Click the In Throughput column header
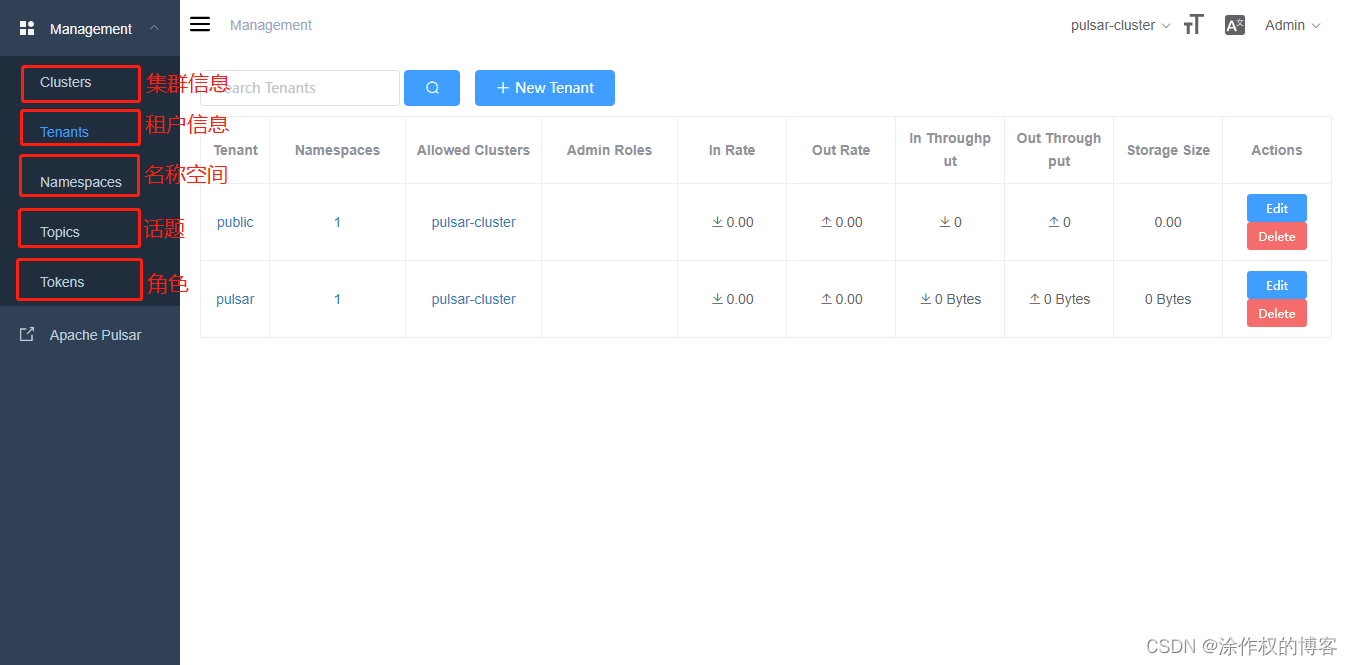 click(x=950, y=150)
